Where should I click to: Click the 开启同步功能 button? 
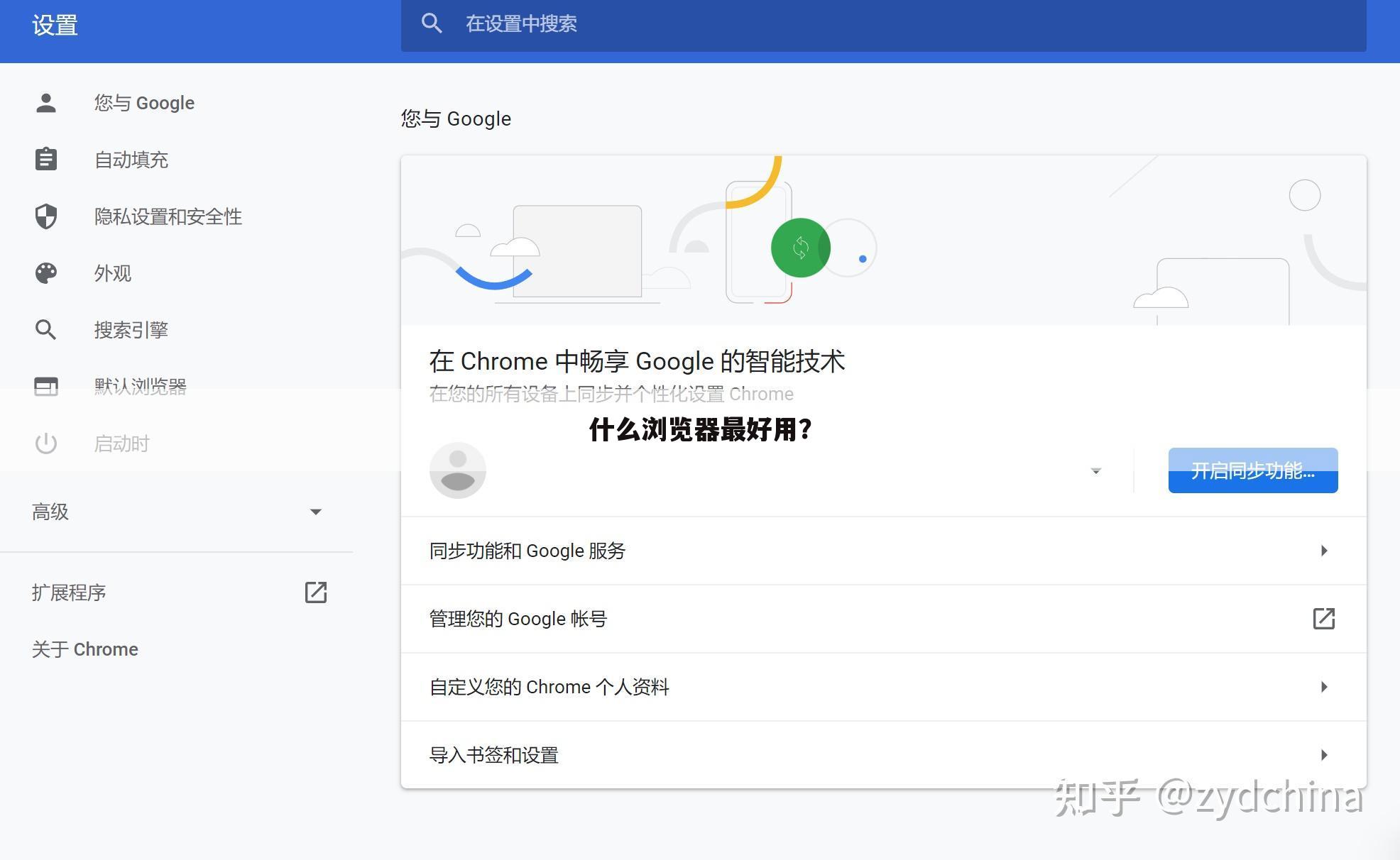(1253, 470)
